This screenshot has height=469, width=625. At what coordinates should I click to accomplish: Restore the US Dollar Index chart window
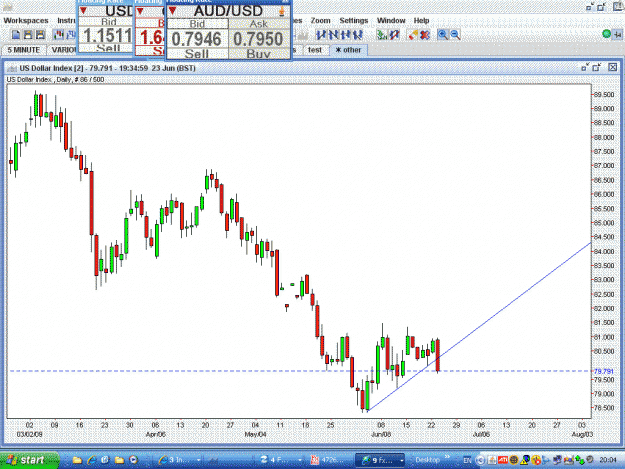585,68
